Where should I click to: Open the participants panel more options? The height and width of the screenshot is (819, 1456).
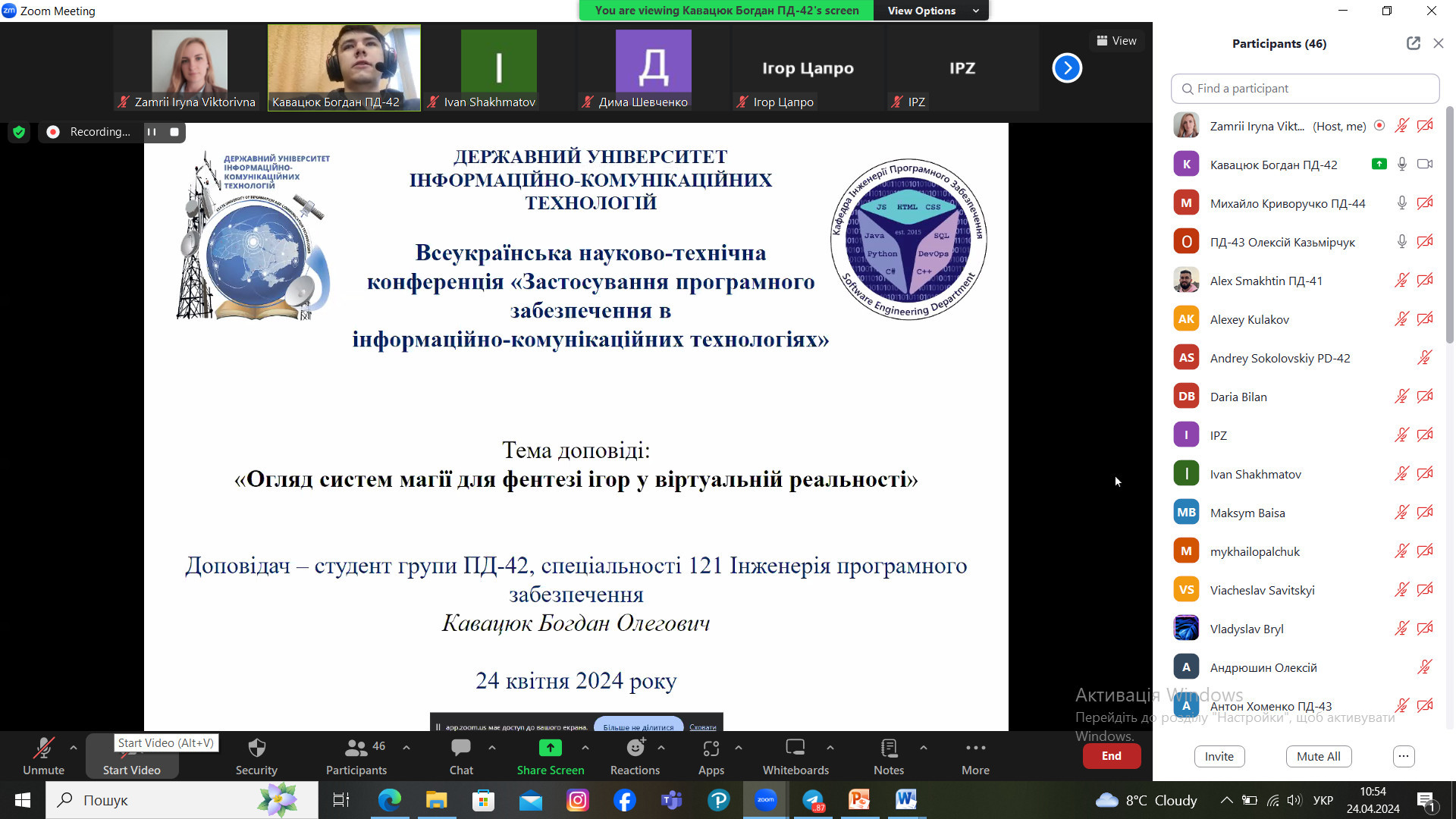tap(1404, 756)
